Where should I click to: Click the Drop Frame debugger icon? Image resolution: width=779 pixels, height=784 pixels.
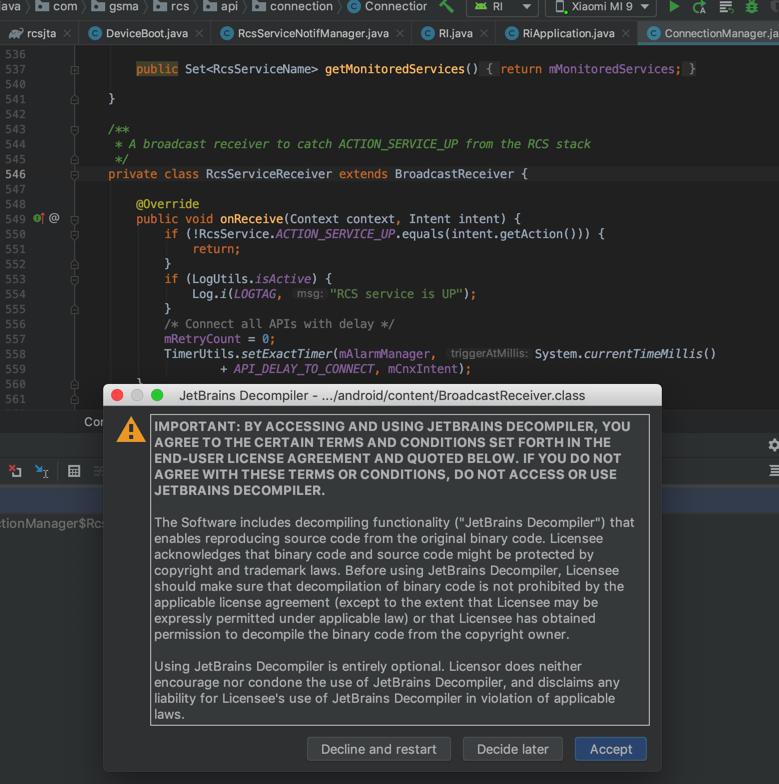(x=15, y=470)
